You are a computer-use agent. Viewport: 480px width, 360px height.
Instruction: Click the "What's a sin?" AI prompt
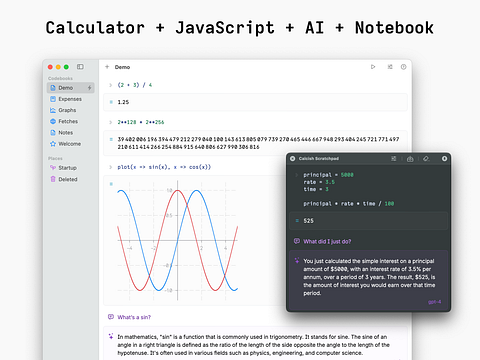pyautogui.click(x=134, y=317)
